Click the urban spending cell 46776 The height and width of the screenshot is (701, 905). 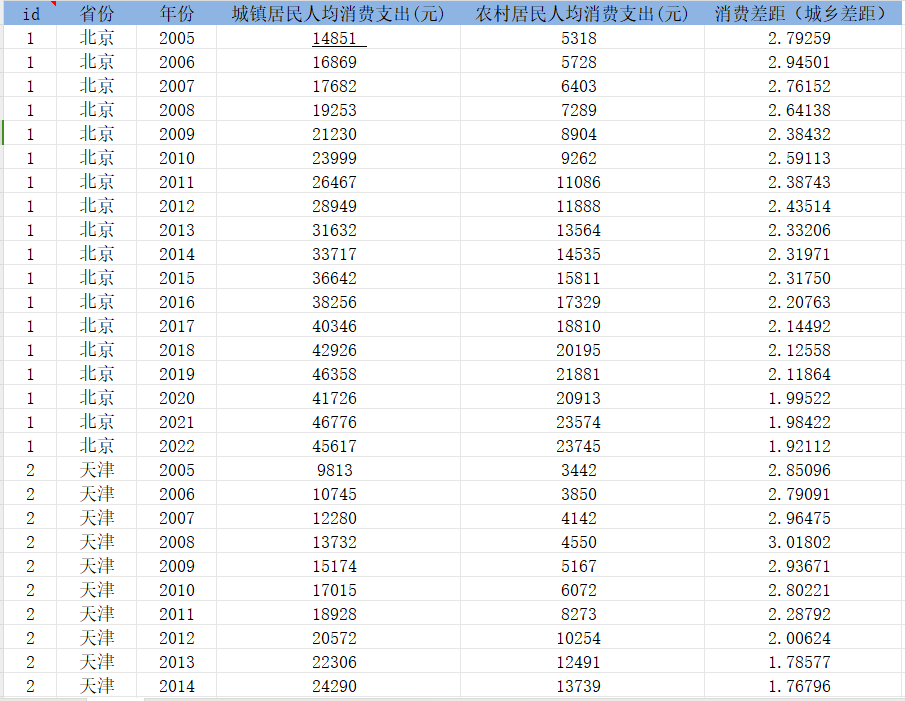333,422
